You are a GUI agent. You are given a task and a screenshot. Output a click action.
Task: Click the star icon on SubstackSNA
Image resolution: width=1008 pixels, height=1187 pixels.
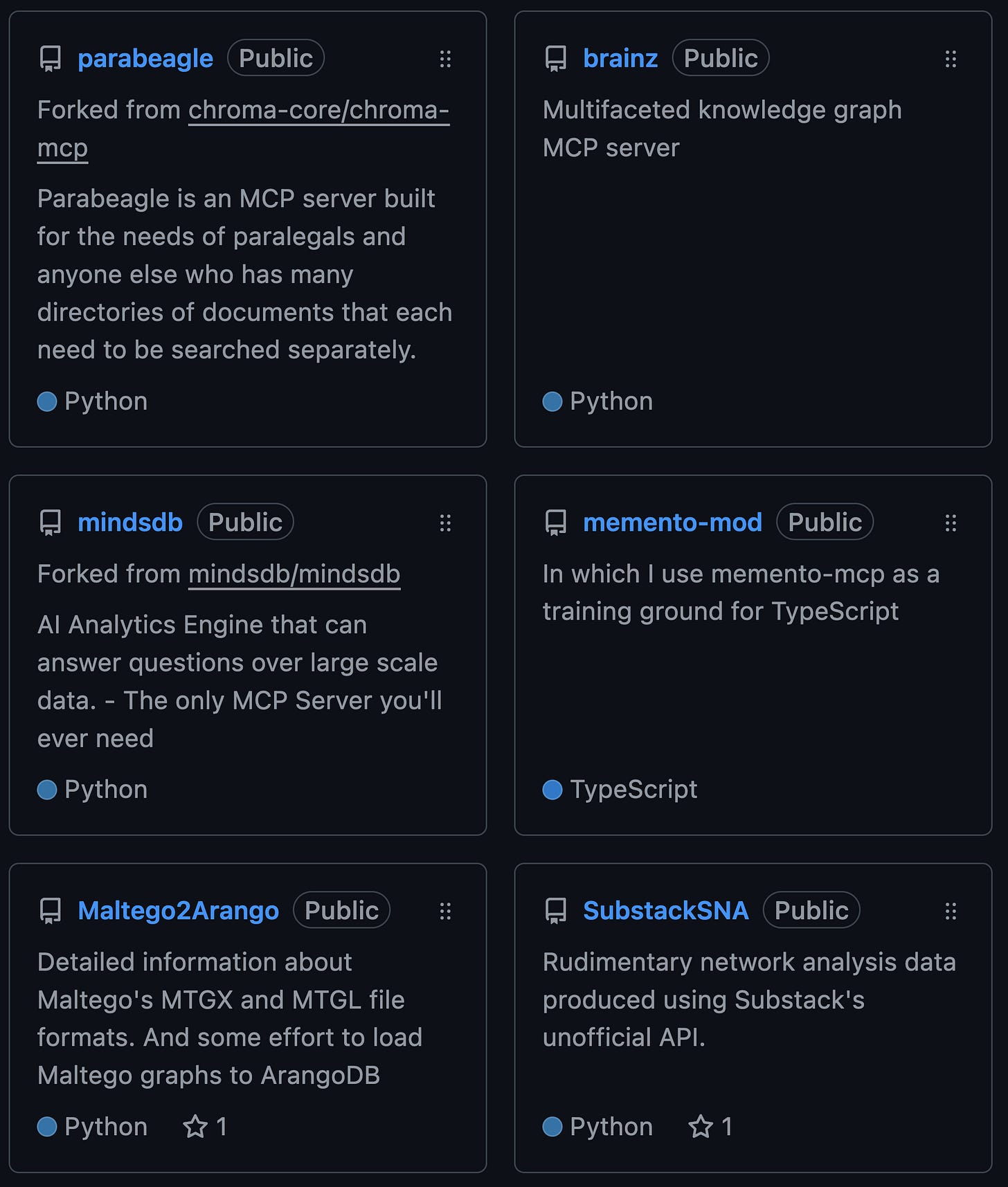coord(701,1127)
